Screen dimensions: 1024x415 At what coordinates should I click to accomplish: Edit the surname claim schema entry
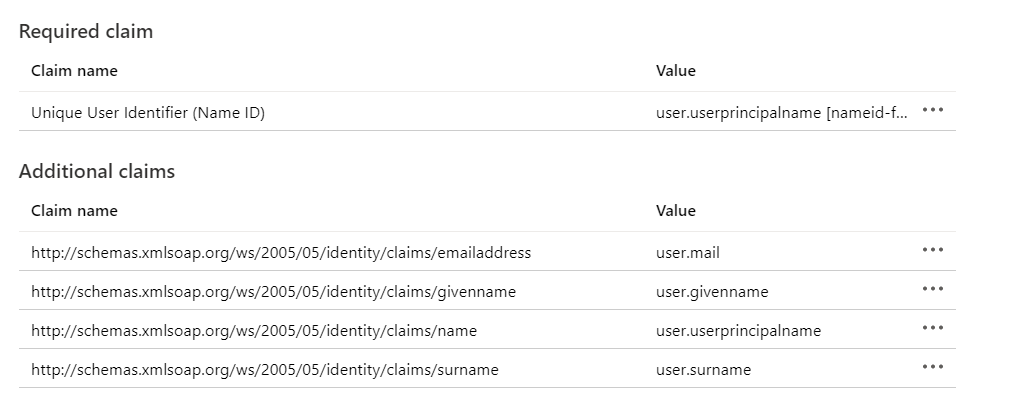[265, 370]
